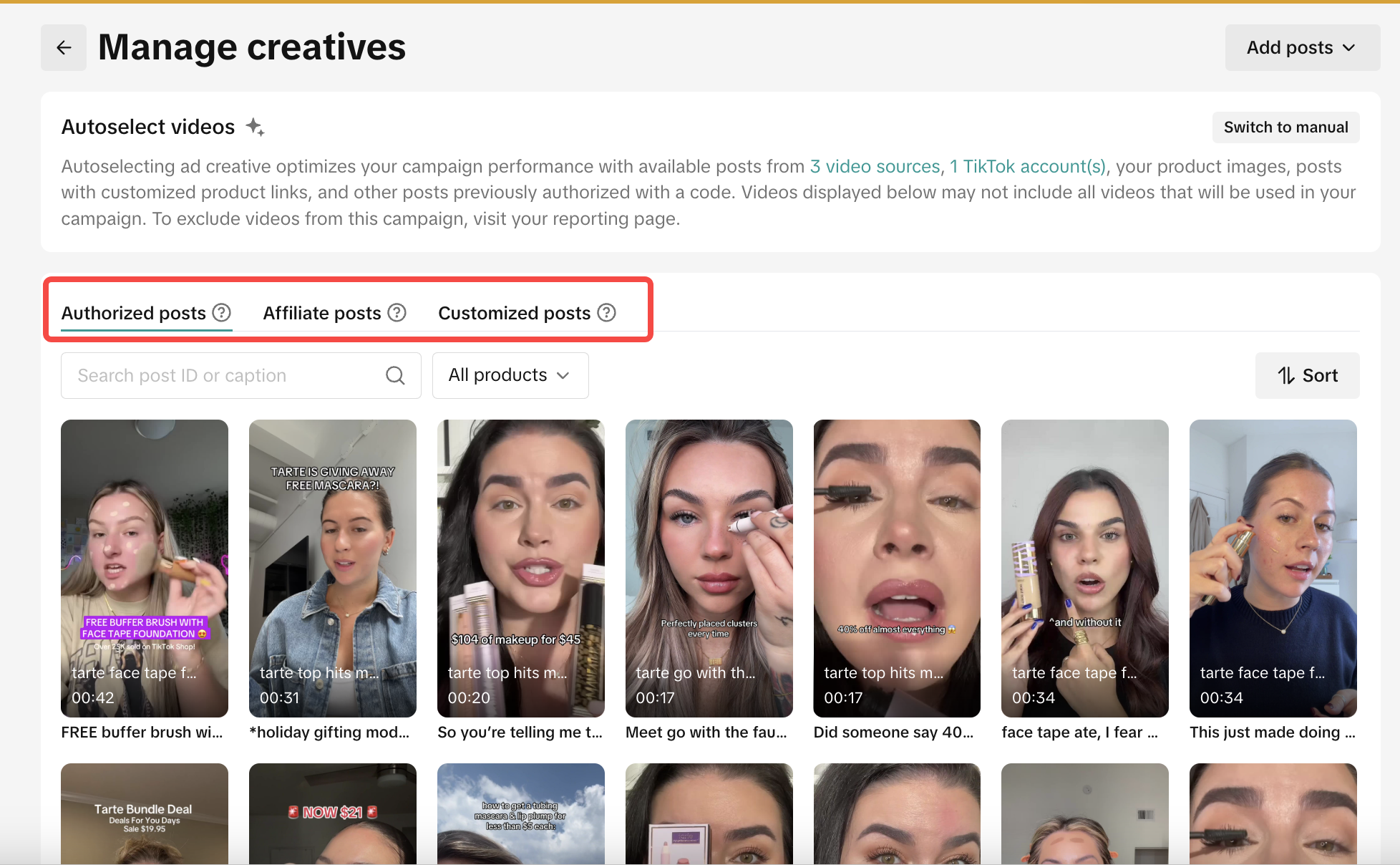Expand the Add posts dropdown
1400x865 pixels.
click(x=1302, y=47)
